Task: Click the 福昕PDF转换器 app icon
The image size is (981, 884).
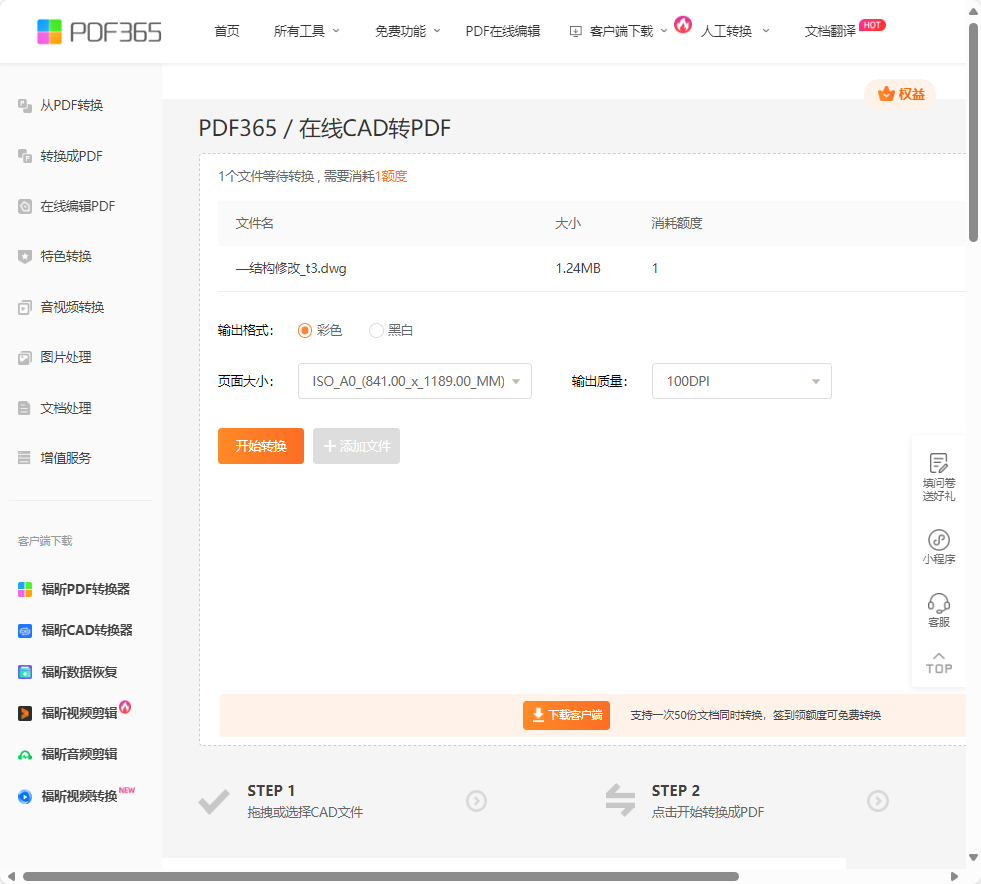Action: click(x=25, y=589)
